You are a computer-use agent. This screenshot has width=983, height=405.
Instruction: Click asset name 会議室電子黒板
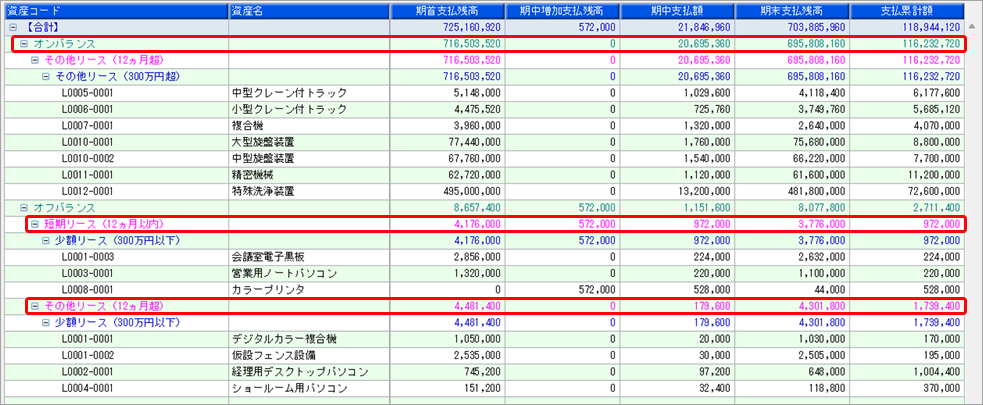point(268,257)
